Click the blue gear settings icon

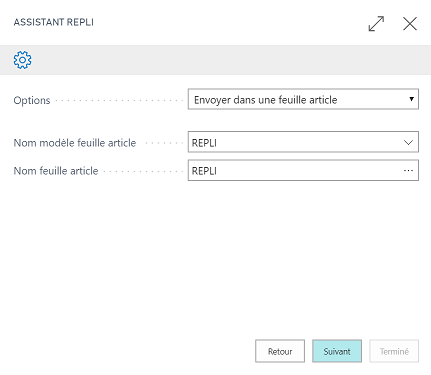tap(22, 60)
